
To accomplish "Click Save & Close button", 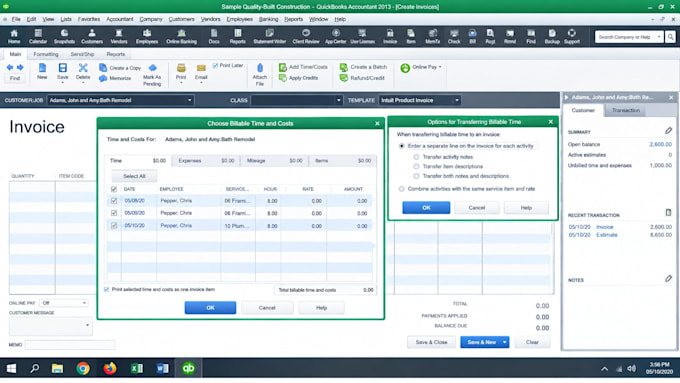I will tap(432, 342).
